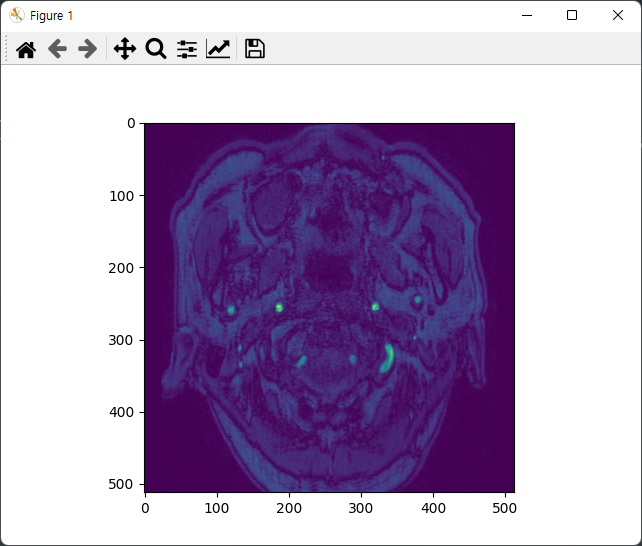Image resolution: width=642 pixels, height=546 pixels.
Task: Click the x-axis tick label 400
Action: [433, 508]
